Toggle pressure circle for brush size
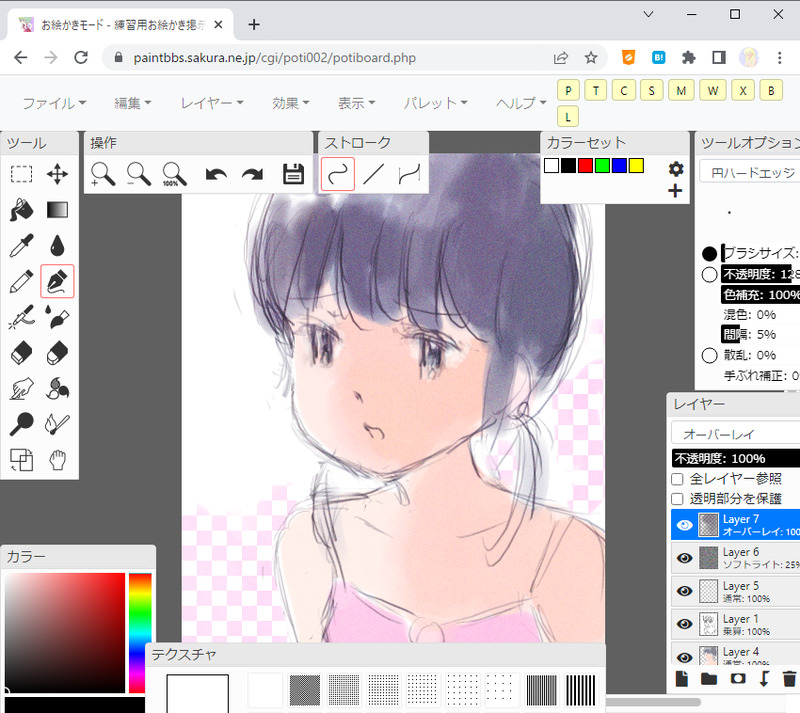The image size is (800, 713). pyautogui.click(x=709, y=253)
